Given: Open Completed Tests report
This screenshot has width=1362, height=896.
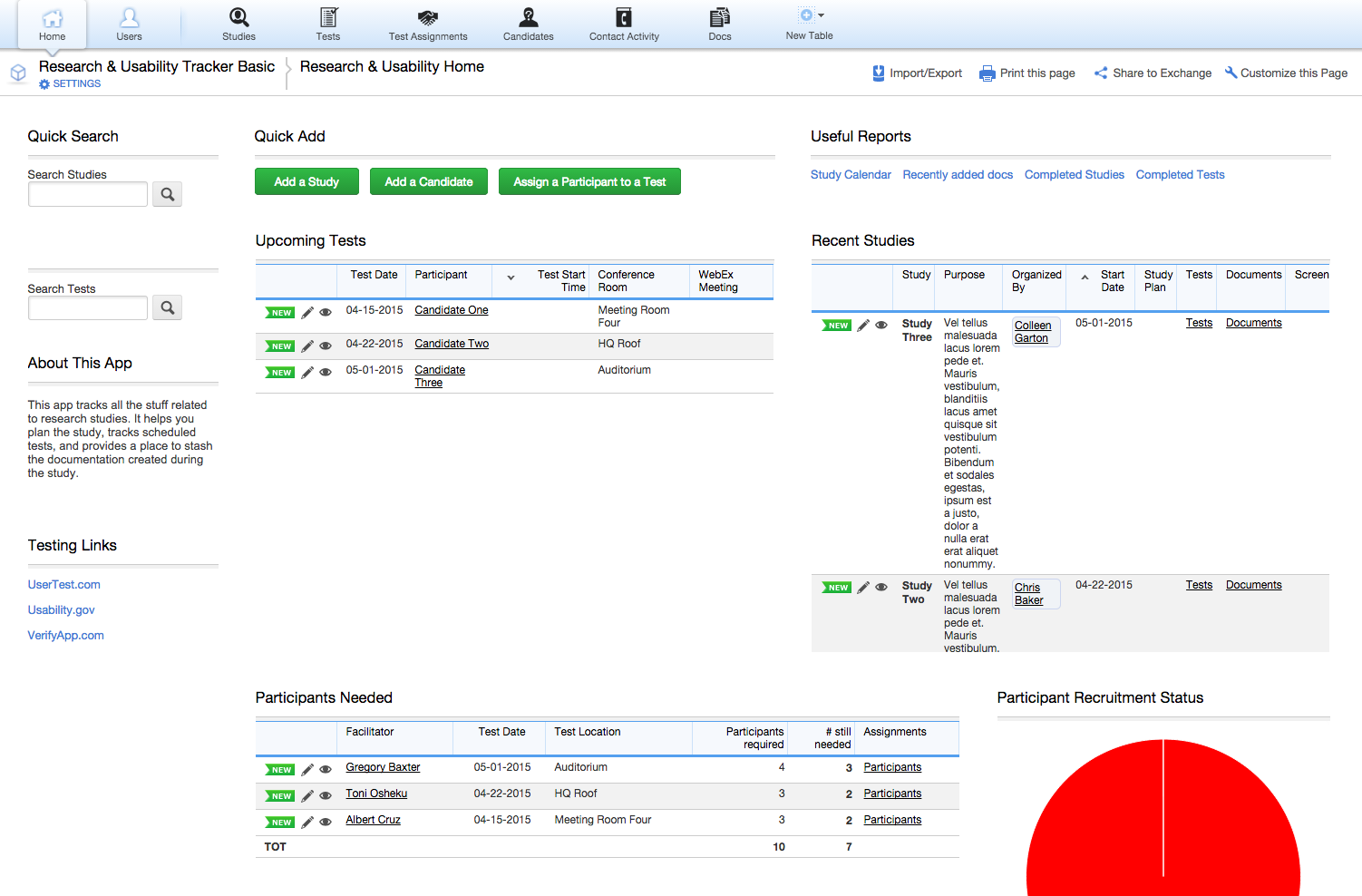Looking at the screenshot, I should point(1180,175).
